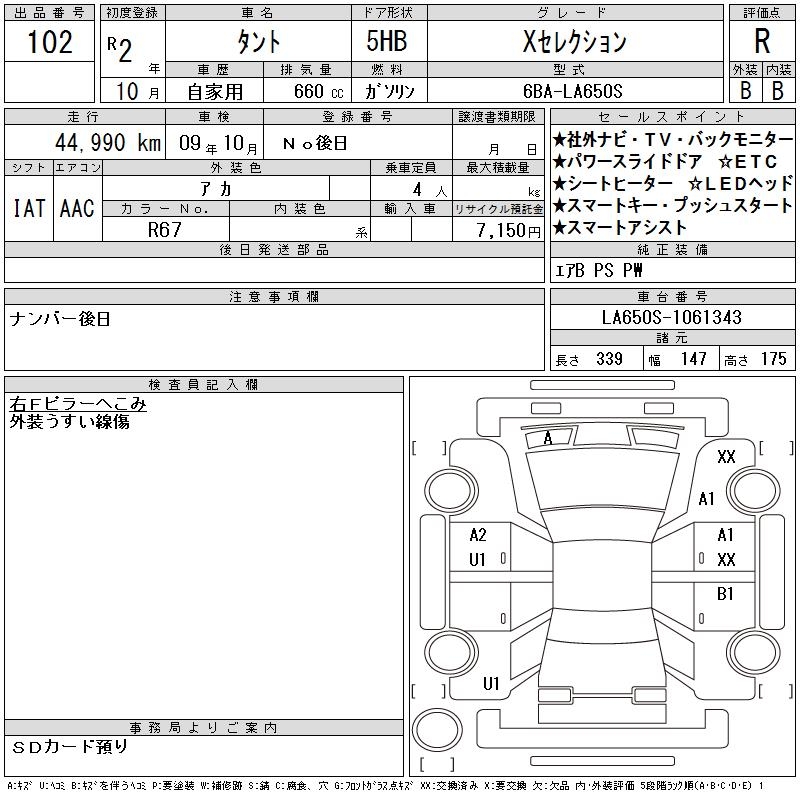
Task: Click the スマートアシスト sales point
Action: click(x=620, y=228)
